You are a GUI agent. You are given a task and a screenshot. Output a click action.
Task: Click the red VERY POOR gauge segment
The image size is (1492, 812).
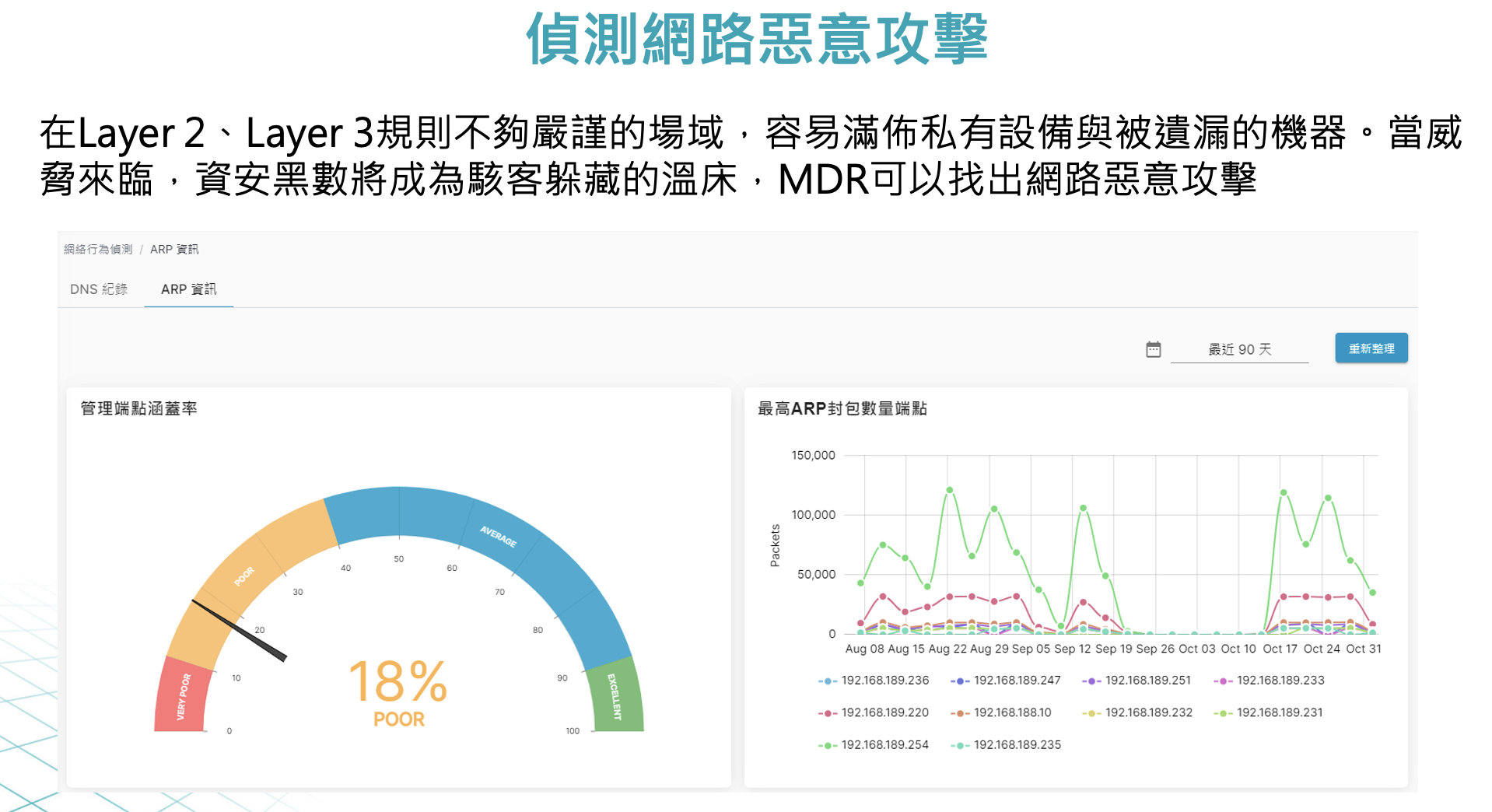coord(181,697)
